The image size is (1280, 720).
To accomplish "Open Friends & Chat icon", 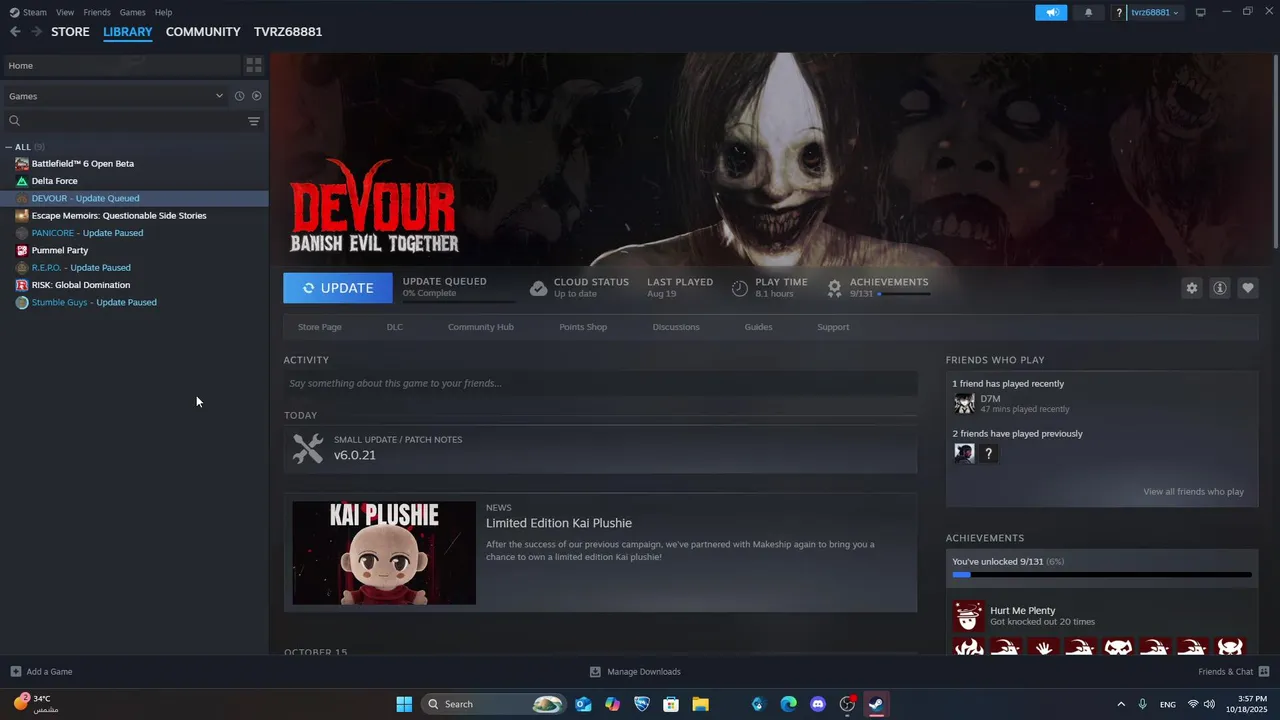I will pyautogui.click(x=1264, y=672).
